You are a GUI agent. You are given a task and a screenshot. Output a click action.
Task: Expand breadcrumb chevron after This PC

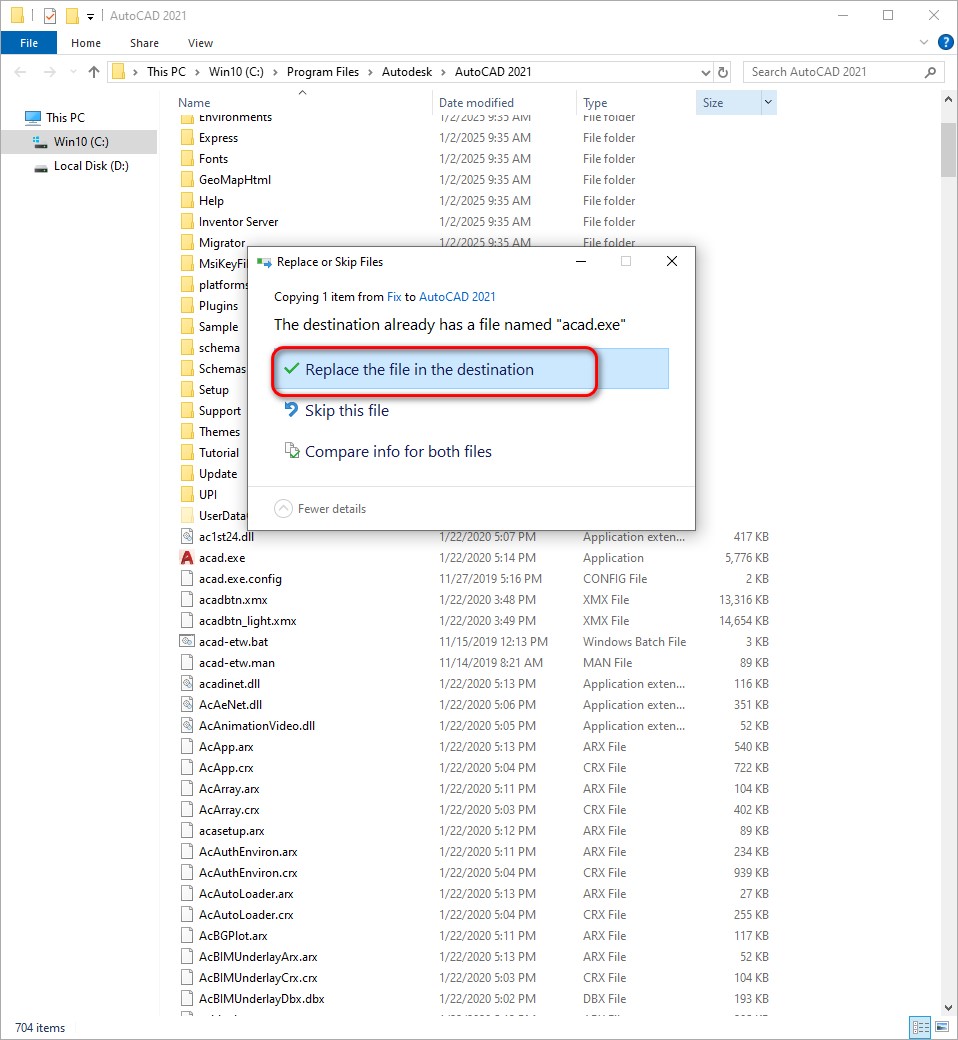197,72
